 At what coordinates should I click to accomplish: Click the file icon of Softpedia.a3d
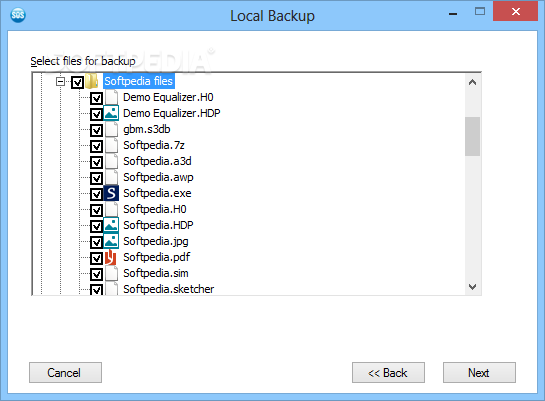pos(111,161)
